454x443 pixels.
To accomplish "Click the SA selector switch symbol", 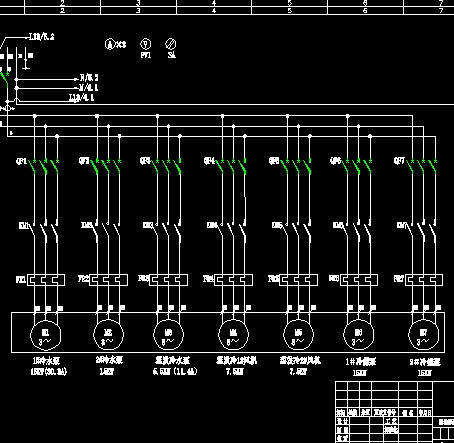I will point(171,44).
